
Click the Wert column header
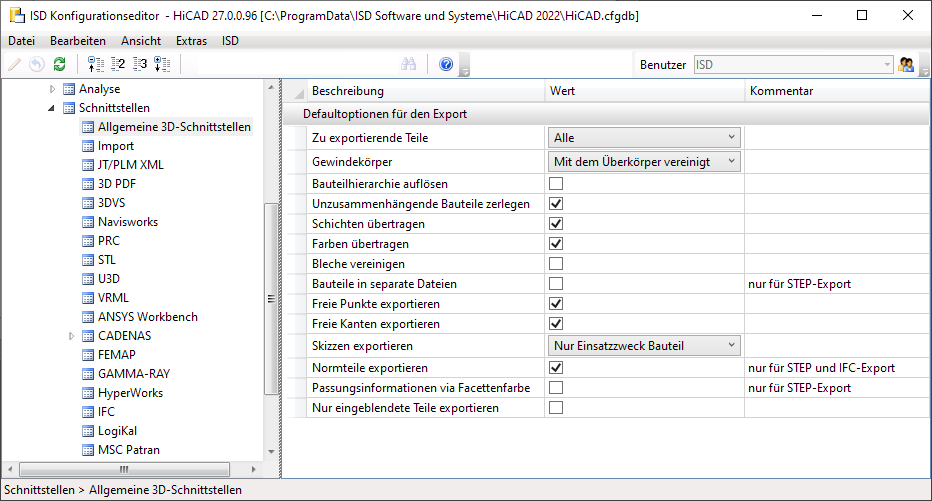[x=645, y=91]
